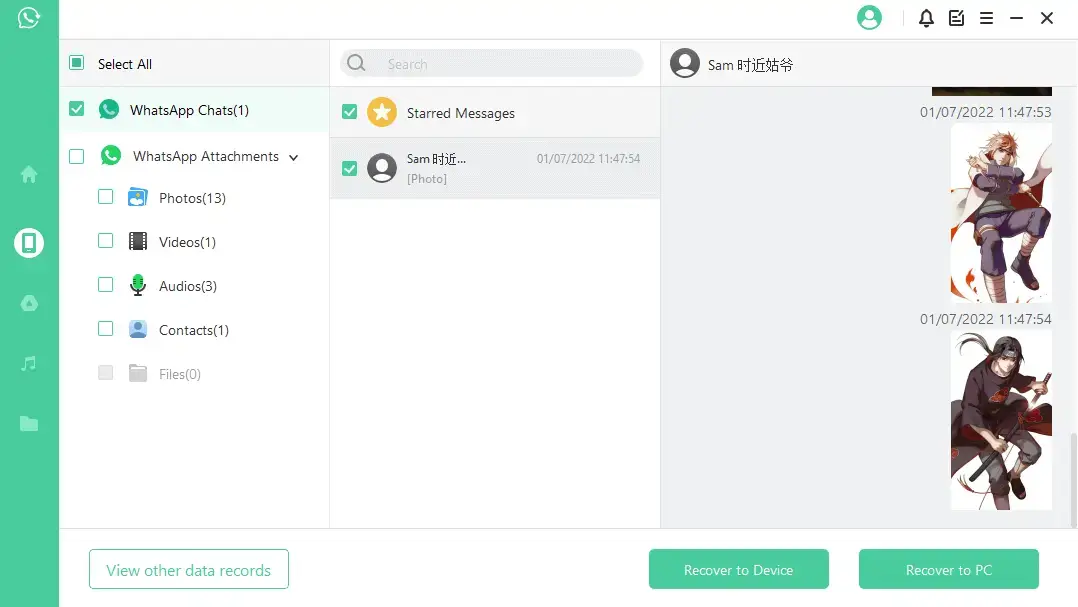This screenshot has height=607, width=1078.
Task: Click the feedback note icon near the bell
Action: pyautogui.click(x=956, y=17)
